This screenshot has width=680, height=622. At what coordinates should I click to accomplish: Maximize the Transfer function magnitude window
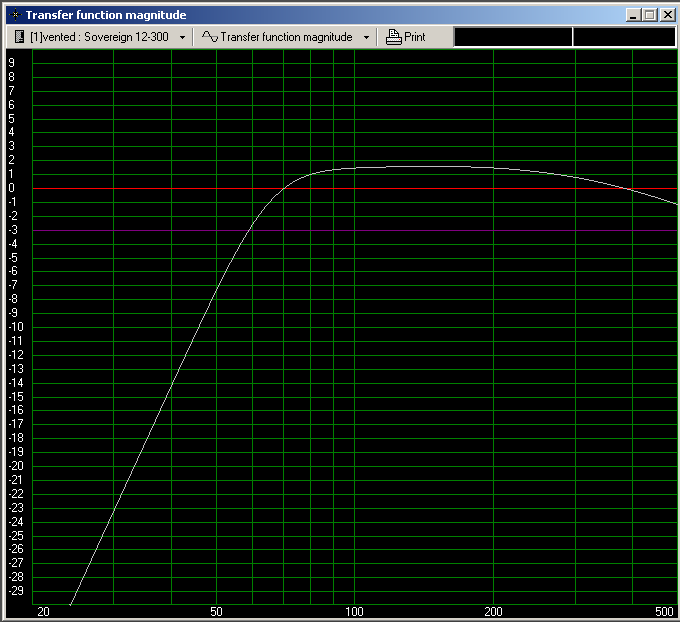[x=649, y=15]
